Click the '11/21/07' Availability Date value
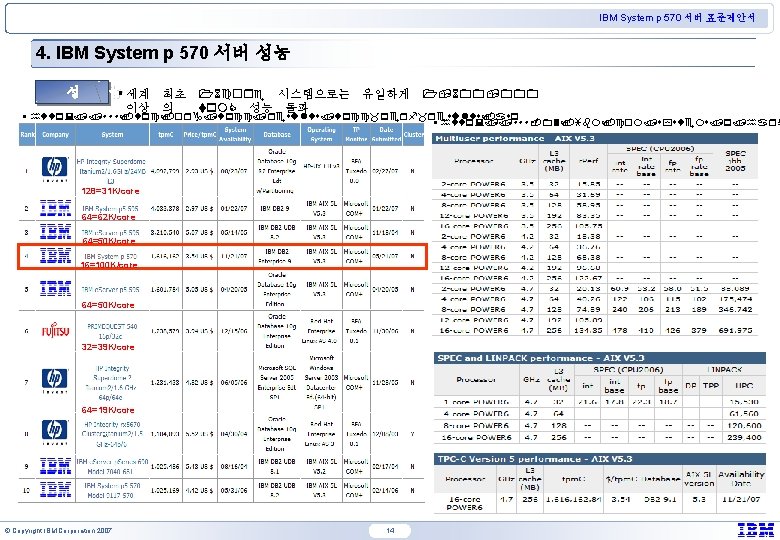This screenshot has width=780, height=540. (x=741, y=499)
